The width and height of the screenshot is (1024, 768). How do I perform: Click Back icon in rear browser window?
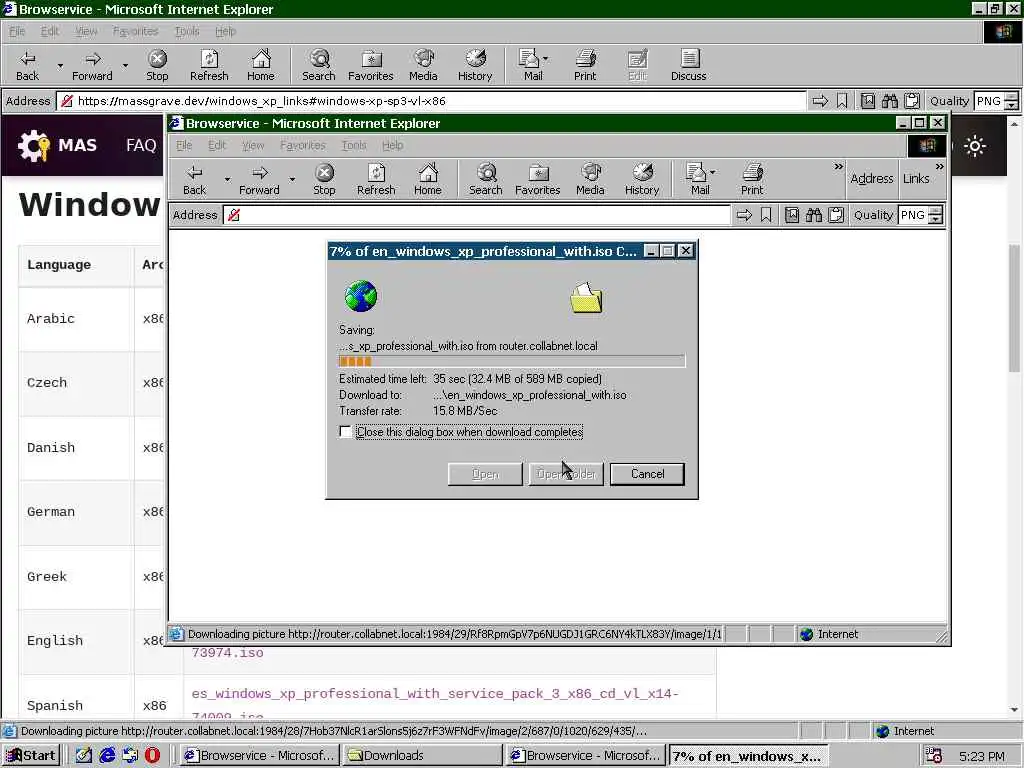[x=27, y=65]
